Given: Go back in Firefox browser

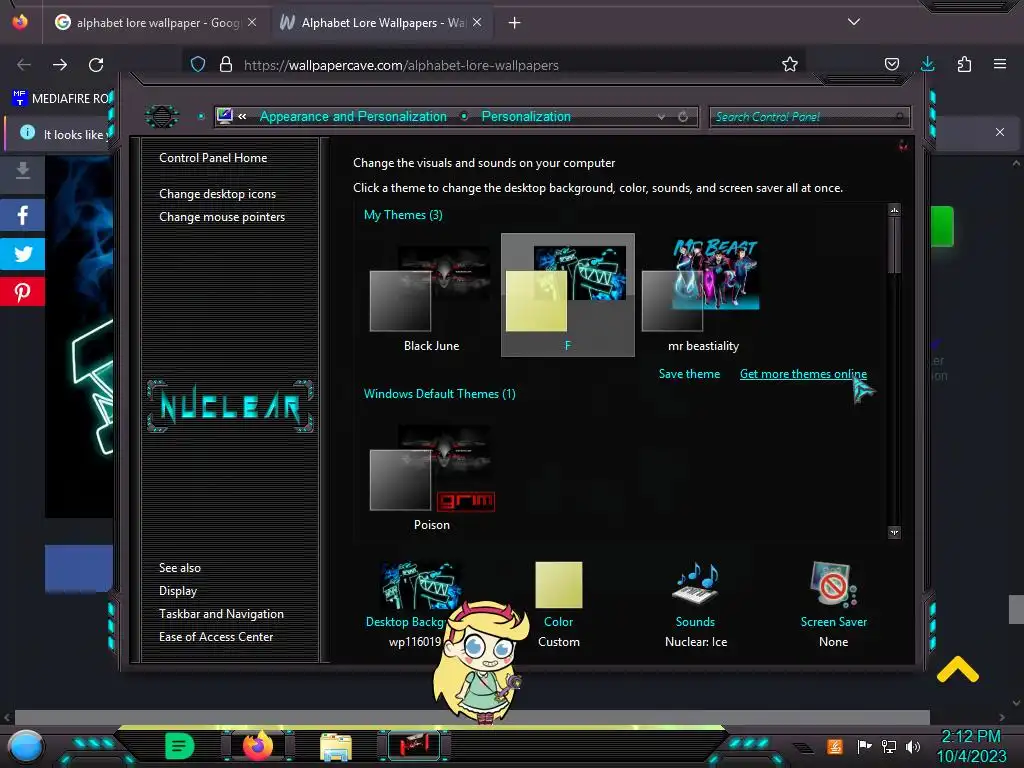Looking at the screenshot, I should click(24, 65).
